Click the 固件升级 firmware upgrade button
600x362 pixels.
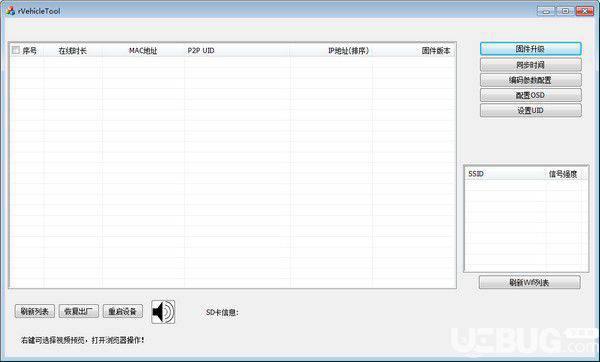[x=530, y=49]
